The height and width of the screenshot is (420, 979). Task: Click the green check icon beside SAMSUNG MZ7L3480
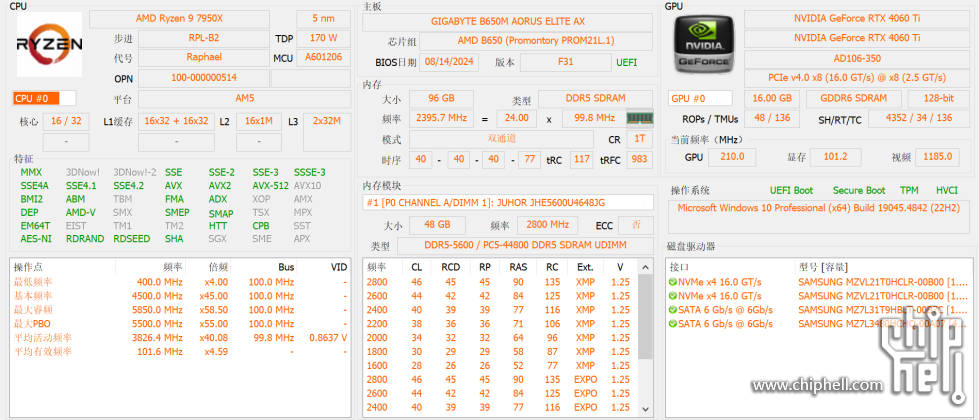672,323
